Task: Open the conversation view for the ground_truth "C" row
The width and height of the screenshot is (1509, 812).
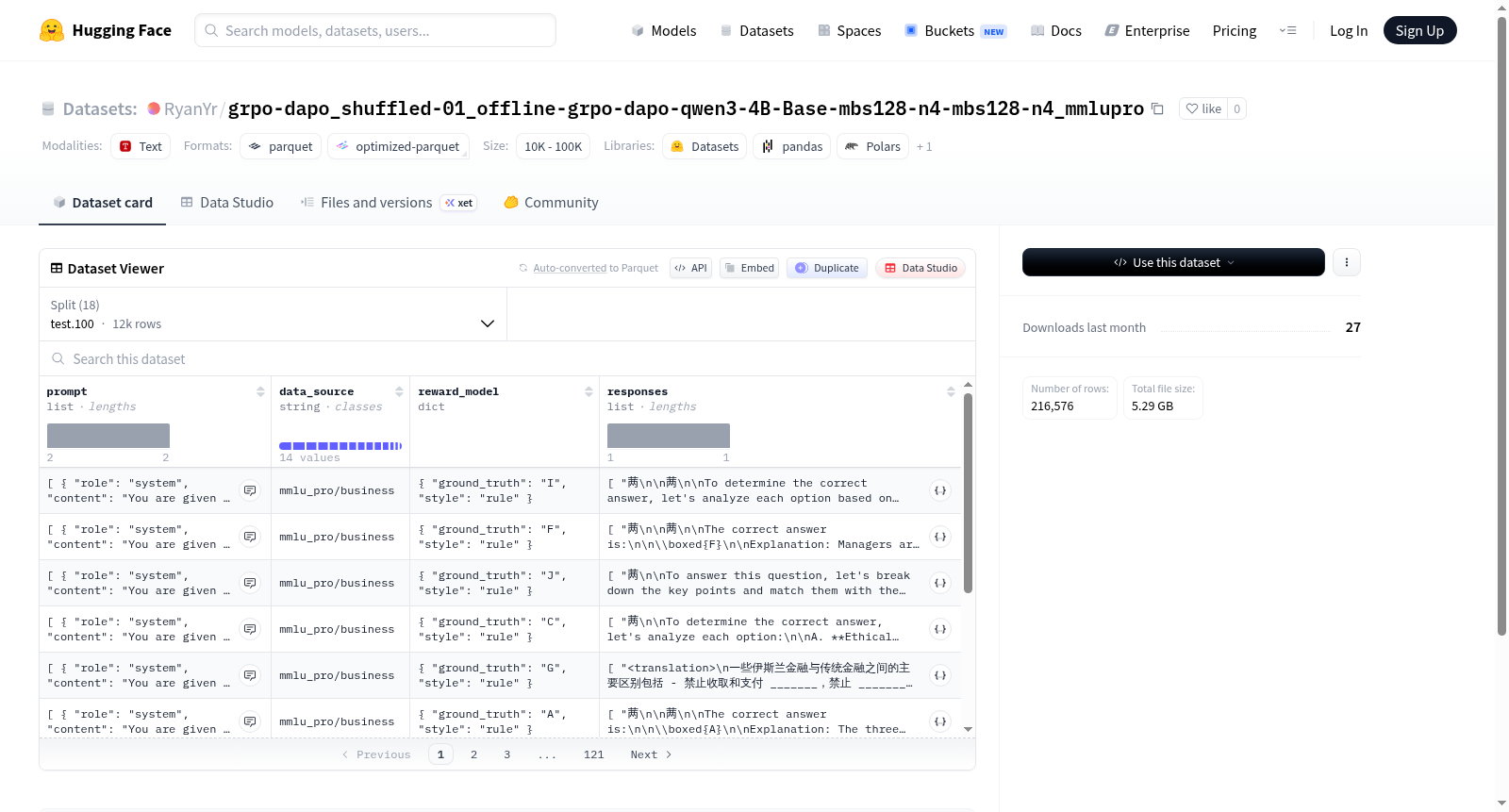Action: tap(250, 629)
